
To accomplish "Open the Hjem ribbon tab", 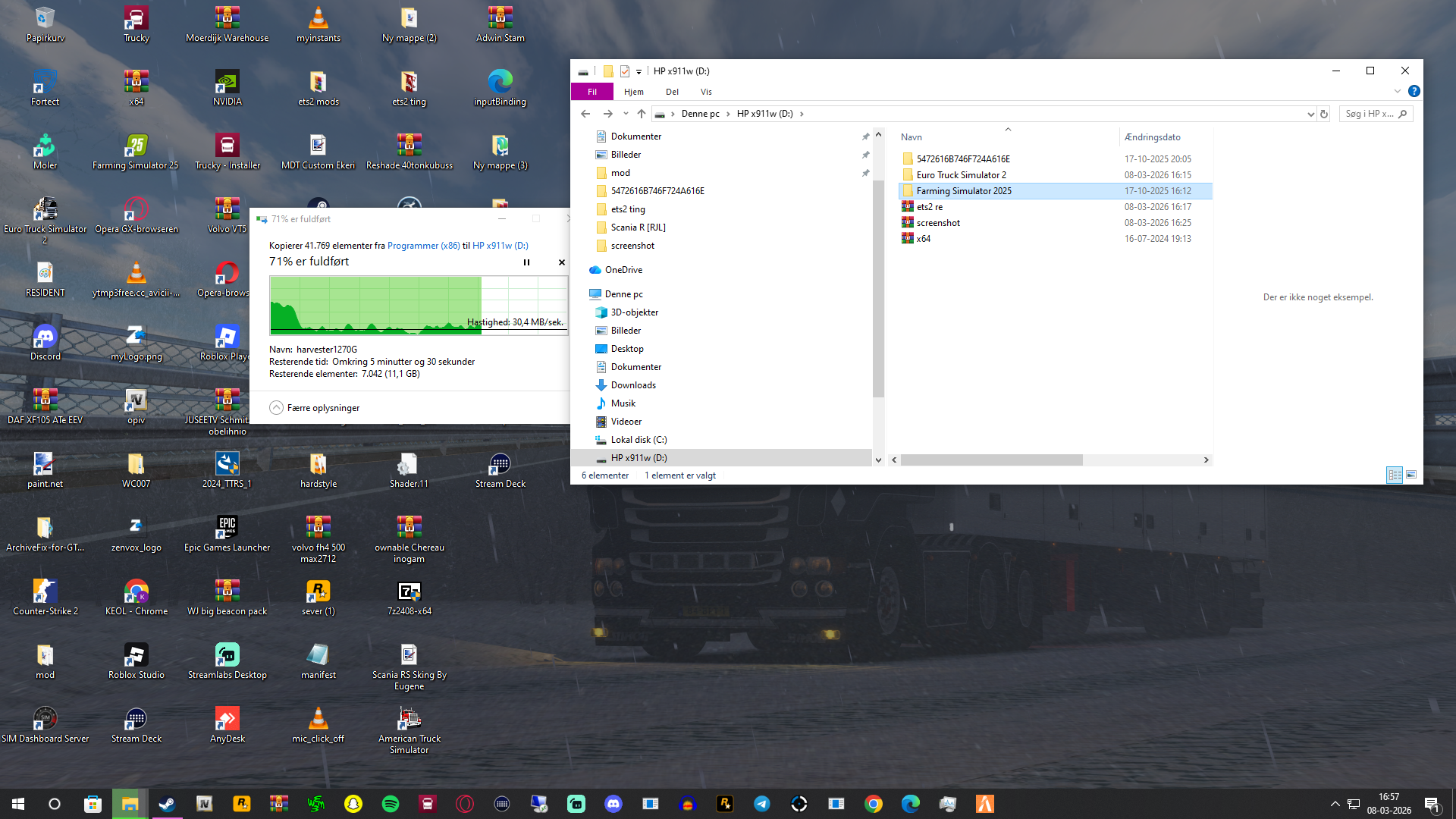I will [x=634, y=92].
